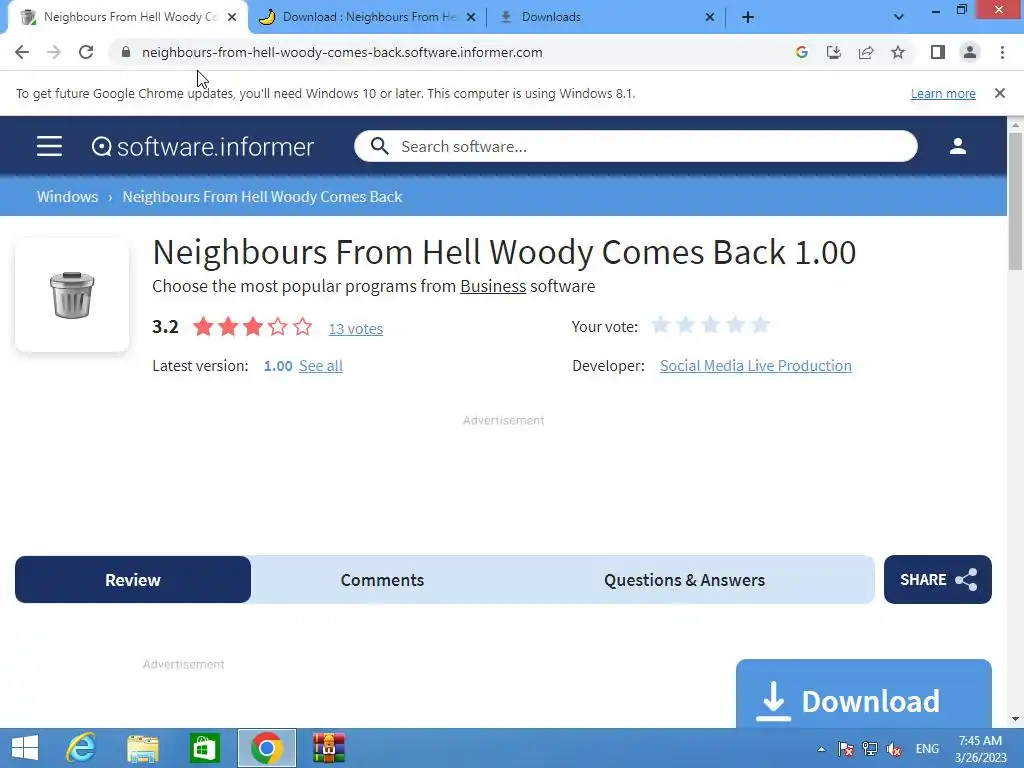Screen dimensions: 1024x768
Task: Open the Chrome profile avatar
Action: pyautogui.click(x=970, y=52)
